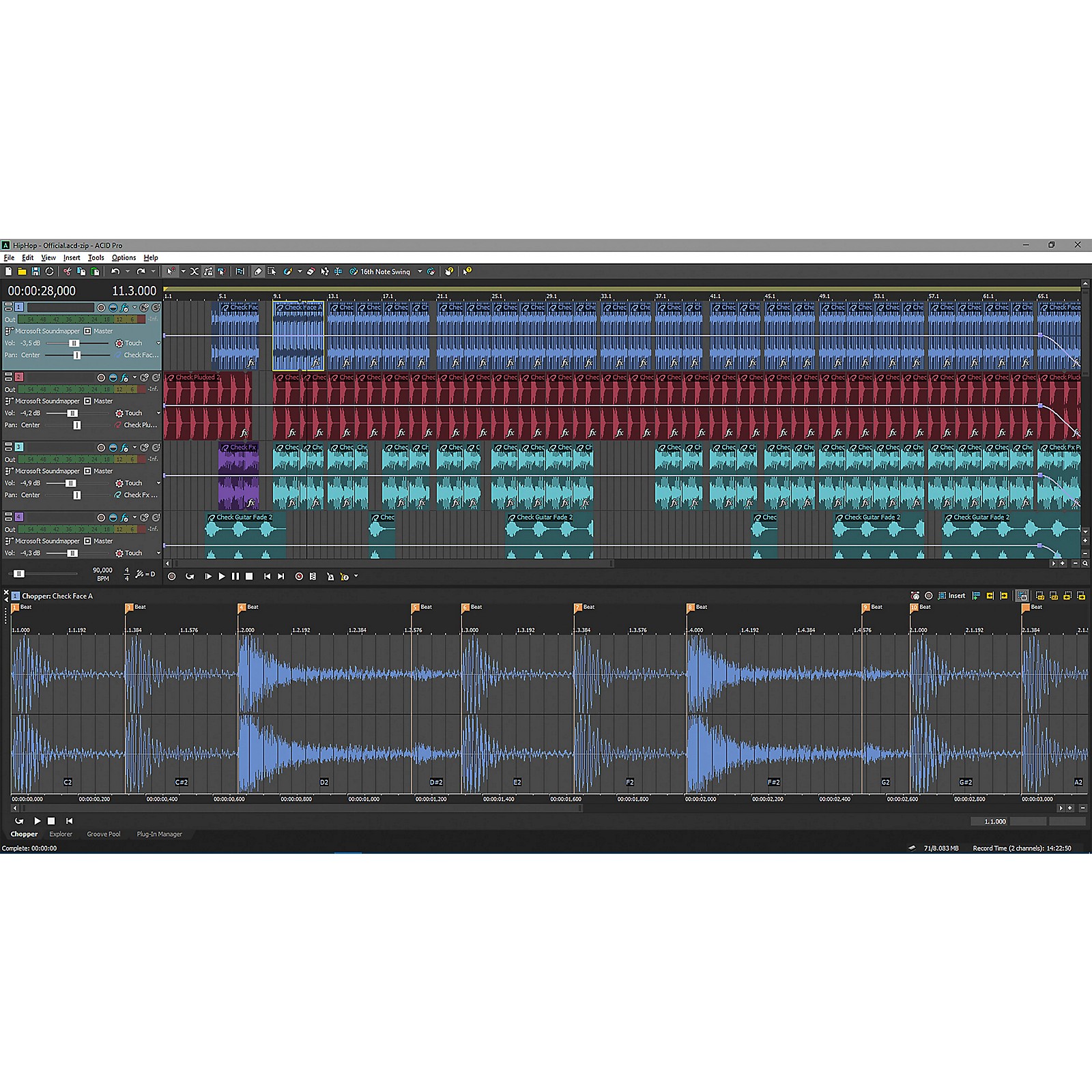Open the Insert menu

click(72, 258)
